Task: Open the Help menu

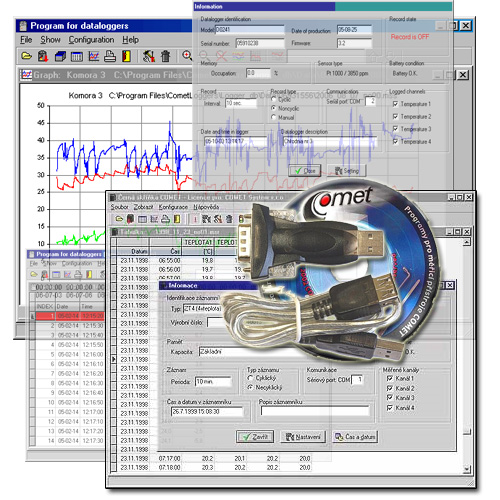Action: [x=130, y=40]
